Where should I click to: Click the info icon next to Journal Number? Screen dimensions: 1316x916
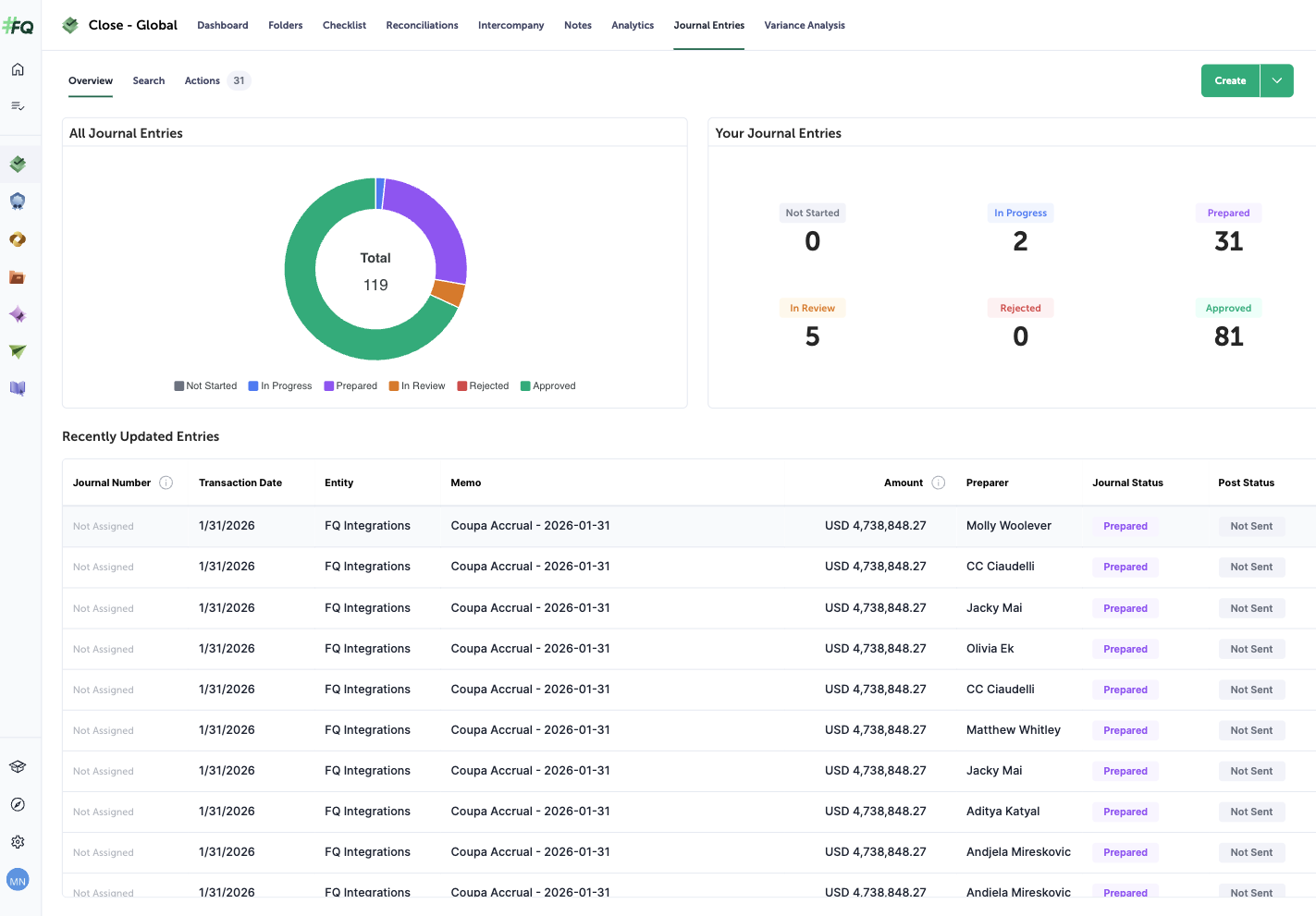tap(166, 482)
